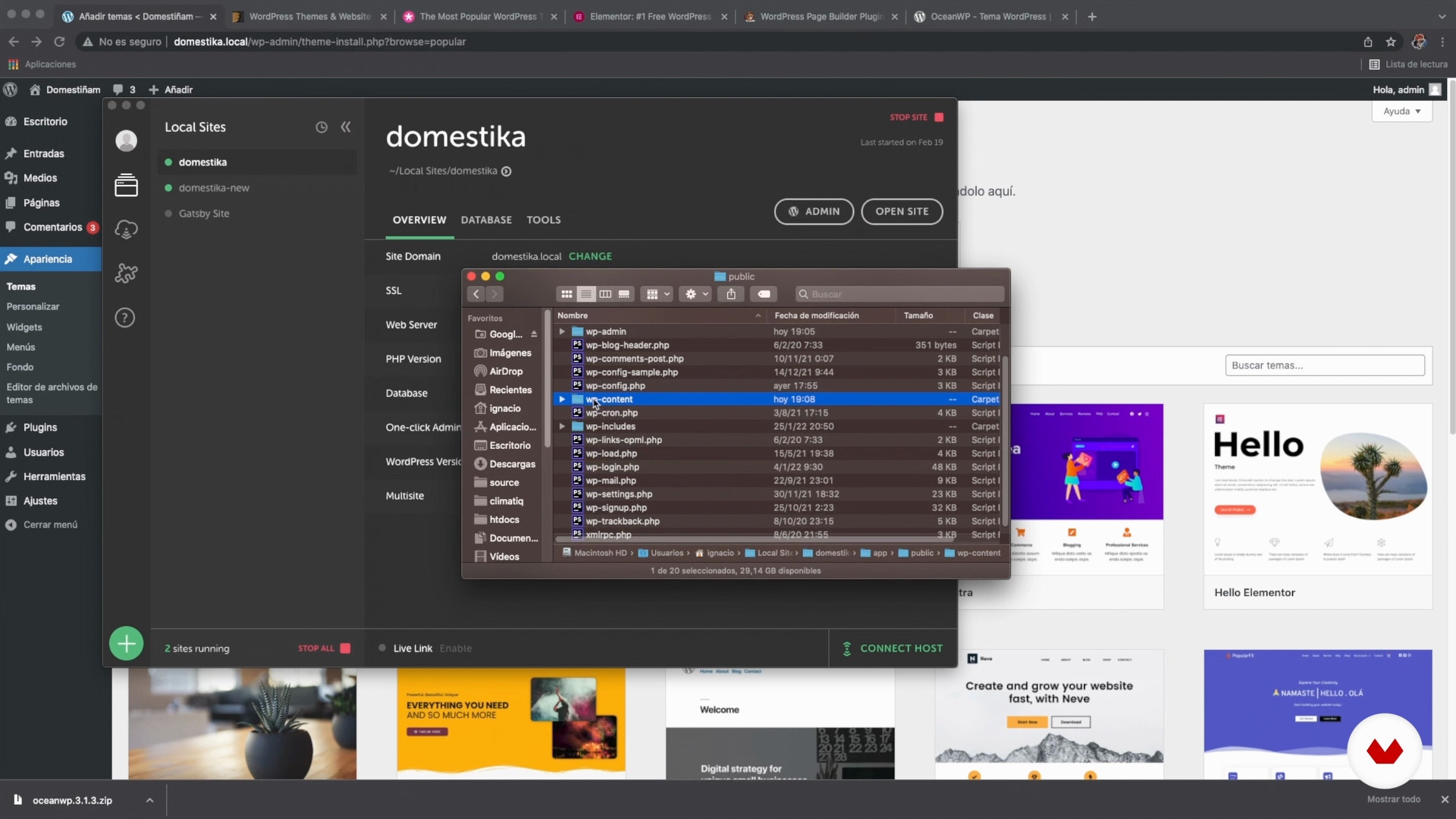Stop the domestika site
1456x819 pixels.
(x=916, y=118)
